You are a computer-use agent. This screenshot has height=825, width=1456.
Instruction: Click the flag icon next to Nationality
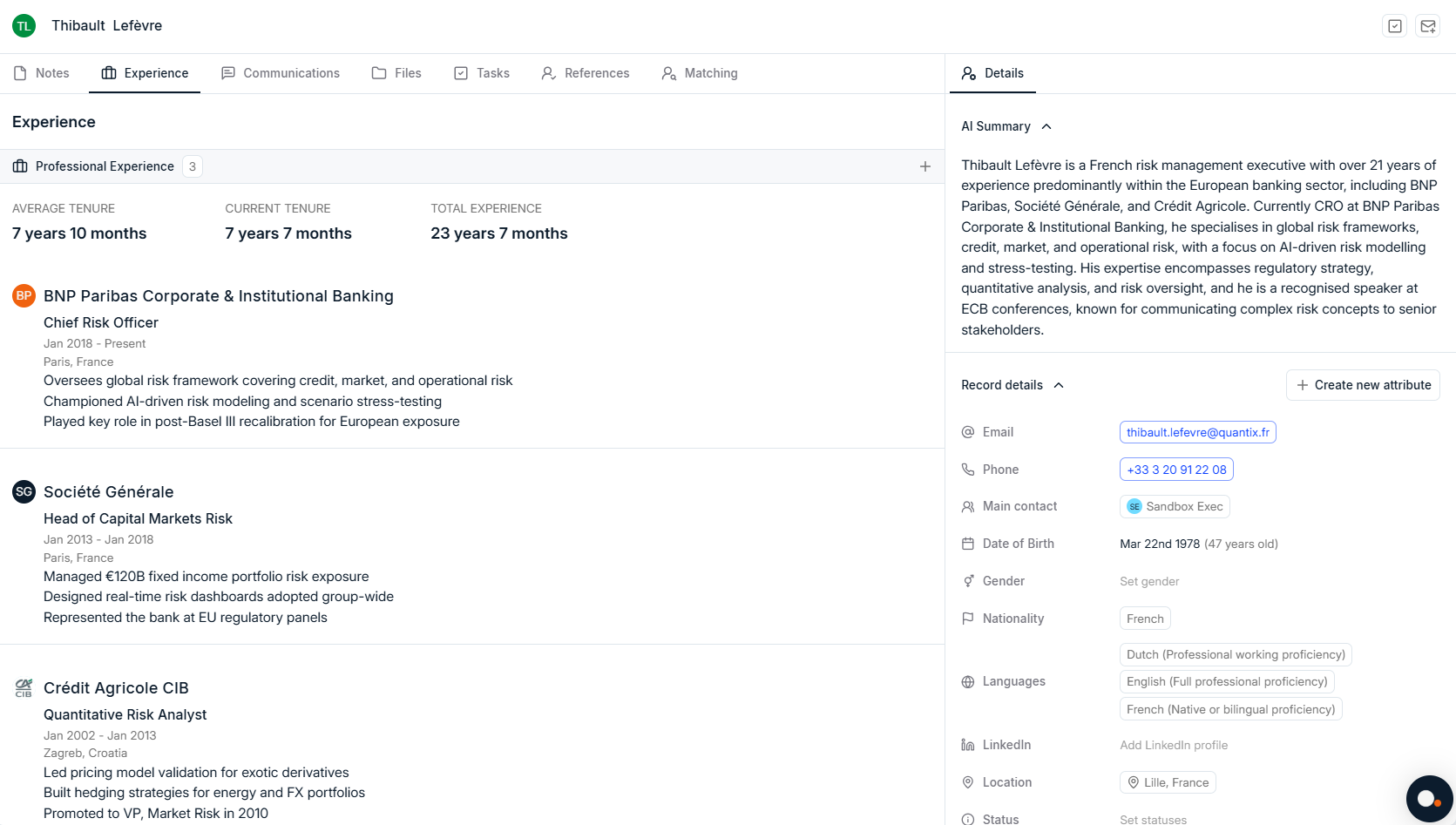[967, 619]
